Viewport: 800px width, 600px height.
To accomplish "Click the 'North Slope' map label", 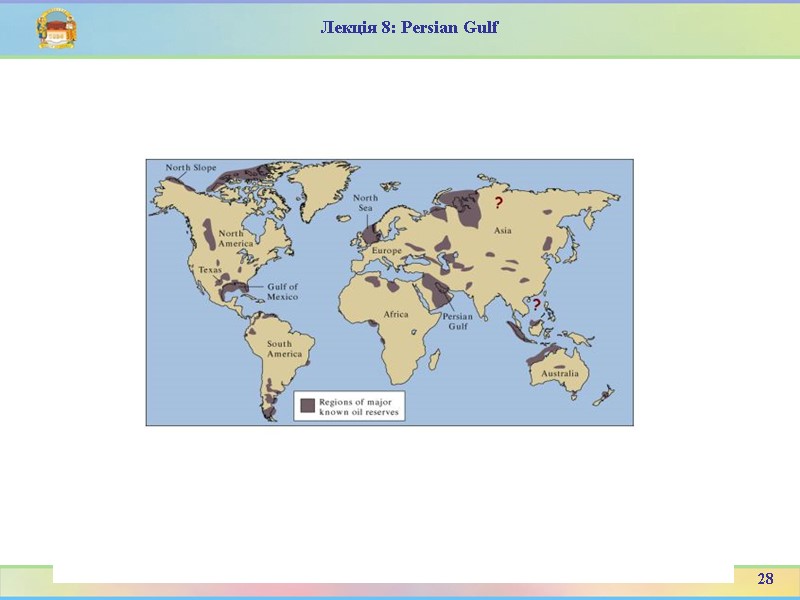I will tap(191, 167).
